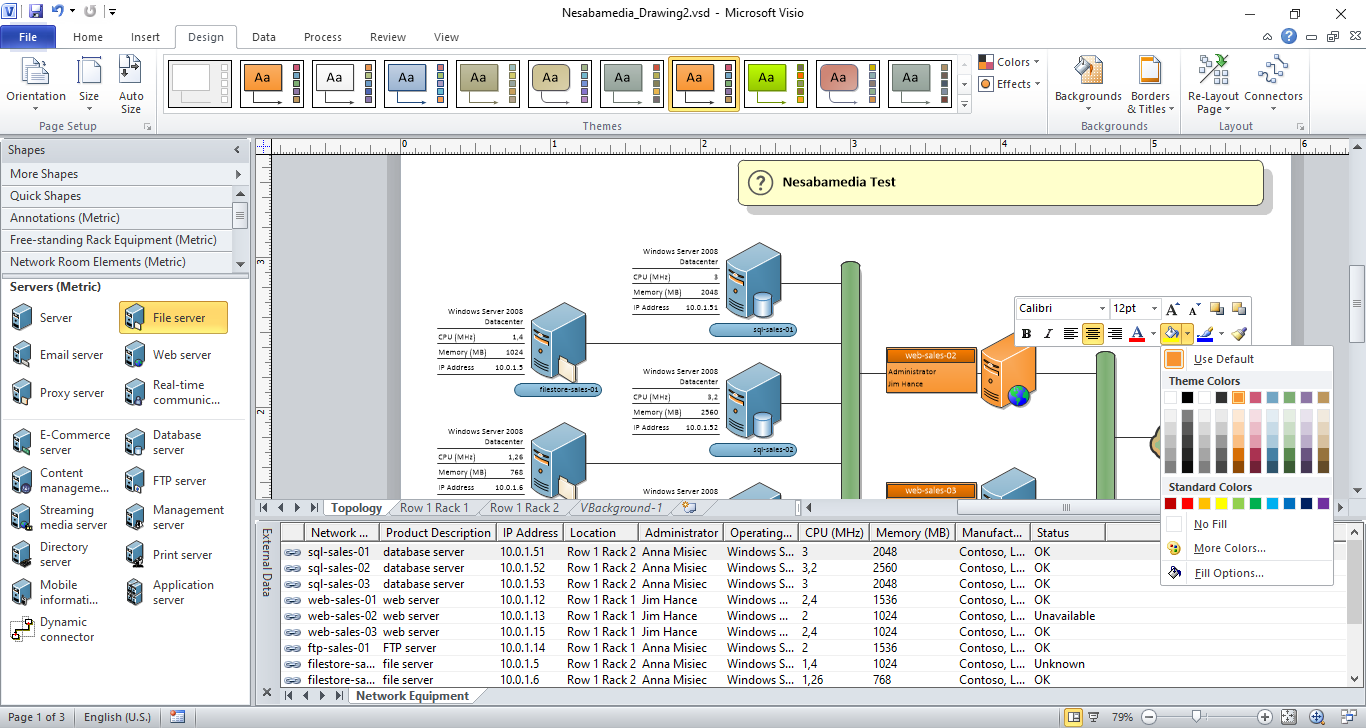Pick the FTP server shape icon
The image size is (1366, 728).
[135, 481]
